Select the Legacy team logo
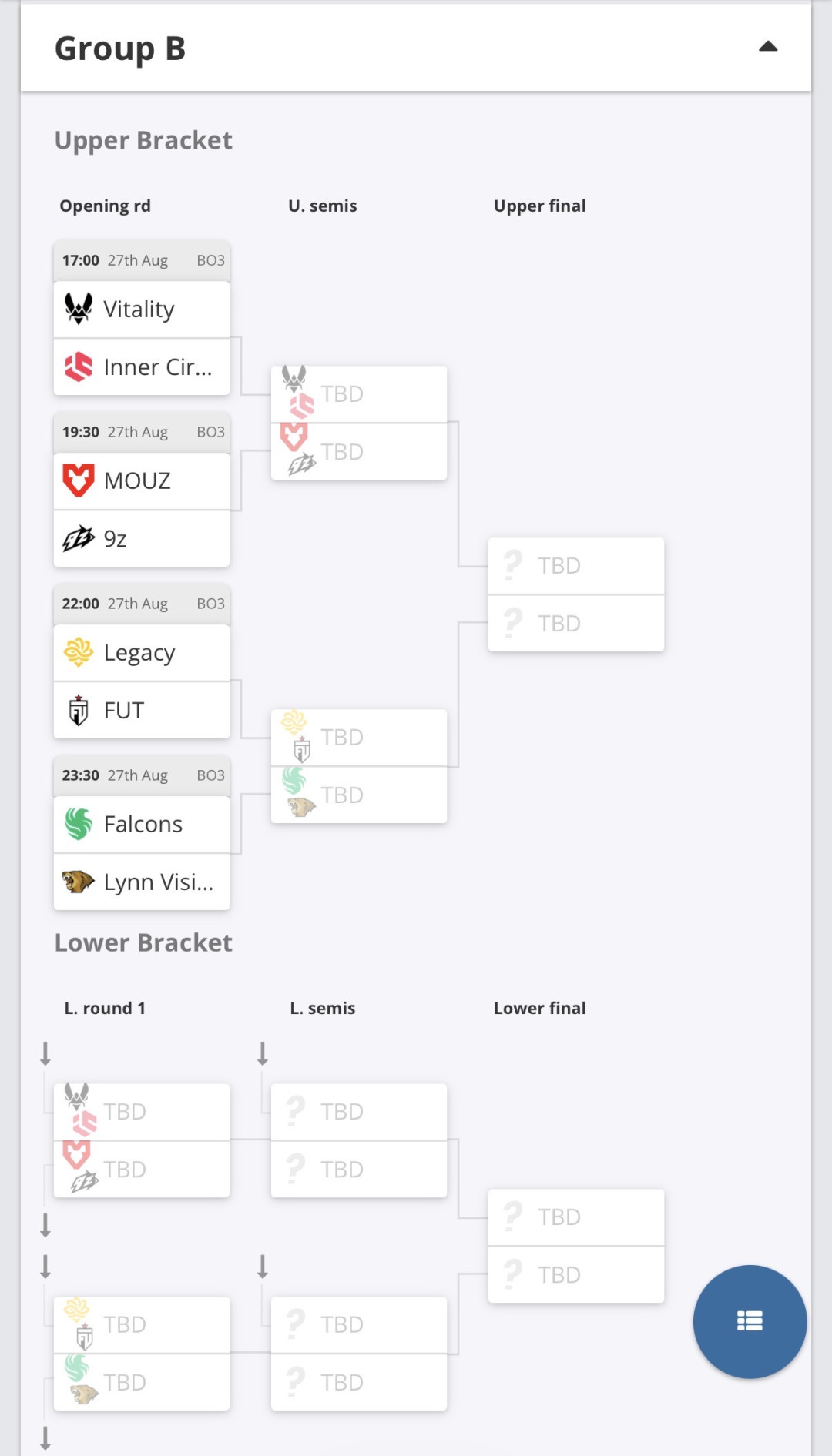This screenshot has width=832, height=1456. tap(79, 652)
